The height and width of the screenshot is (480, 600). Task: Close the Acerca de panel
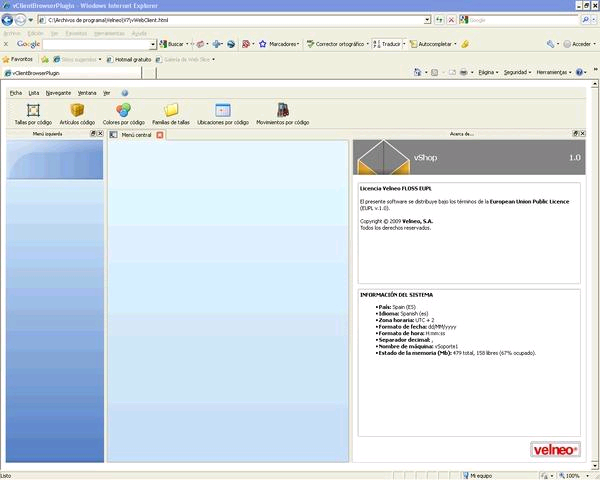(x=582, y=133)
